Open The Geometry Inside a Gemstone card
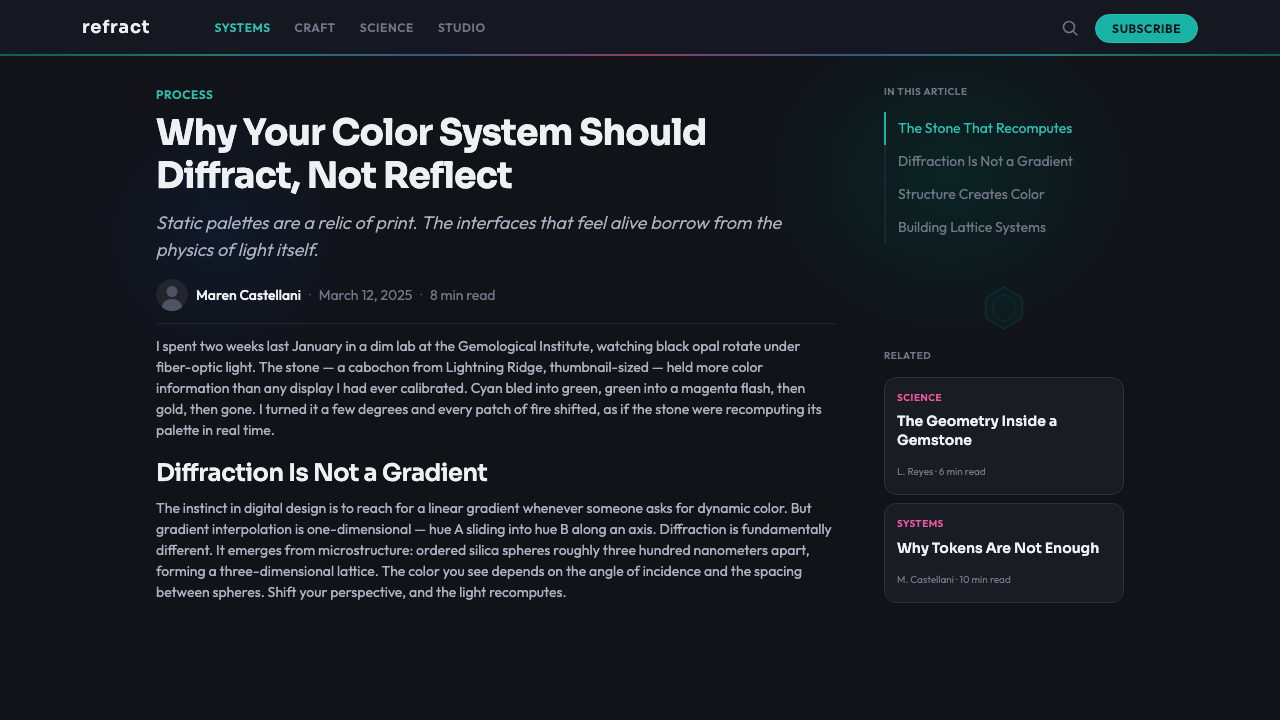 pos(1004,436)
